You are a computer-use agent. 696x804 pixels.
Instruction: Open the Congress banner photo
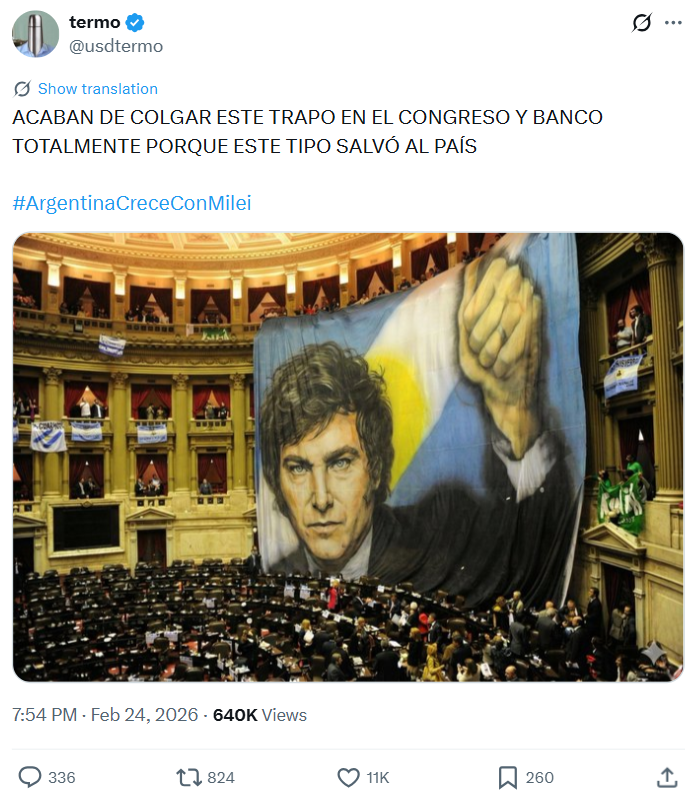[x=348, y=457]
